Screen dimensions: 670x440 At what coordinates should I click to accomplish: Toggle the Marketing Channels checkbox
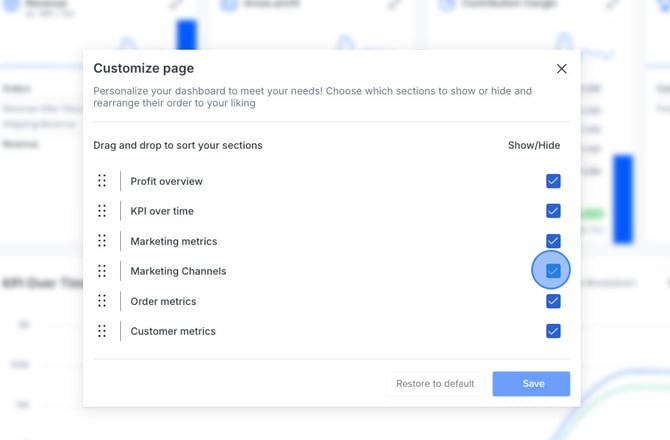(553, 271)
